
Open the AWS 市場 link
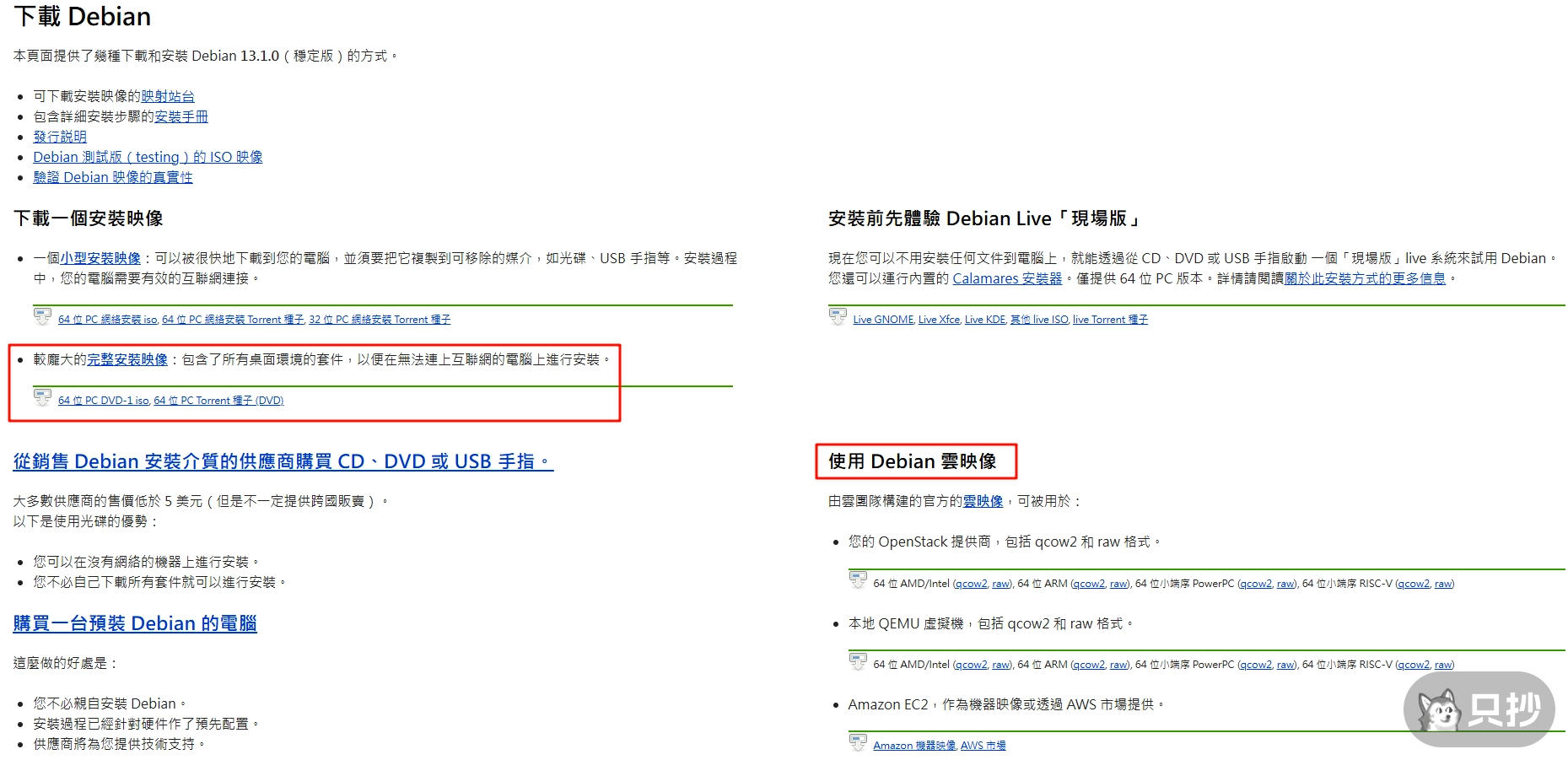pos(983,745)
